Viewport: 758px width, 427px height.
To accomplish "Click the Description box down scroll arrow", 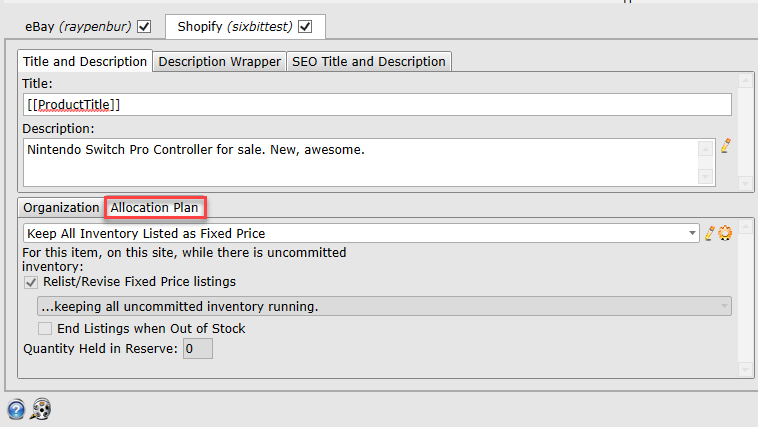I will tap(705, 177).
